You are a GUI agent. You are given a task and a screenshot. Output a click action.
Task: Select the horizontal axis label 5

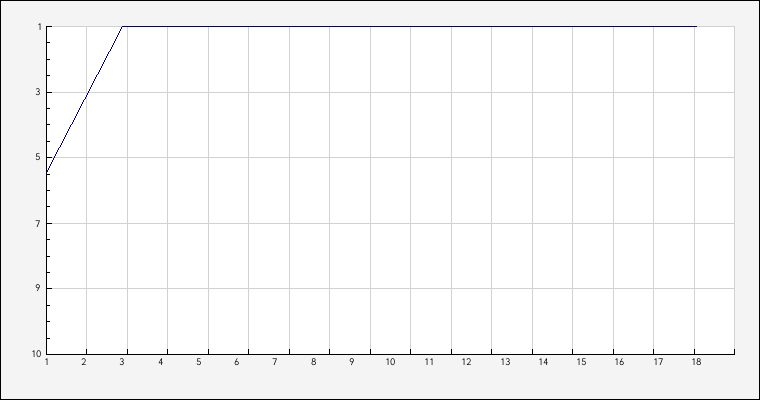[x=199, y=362]
